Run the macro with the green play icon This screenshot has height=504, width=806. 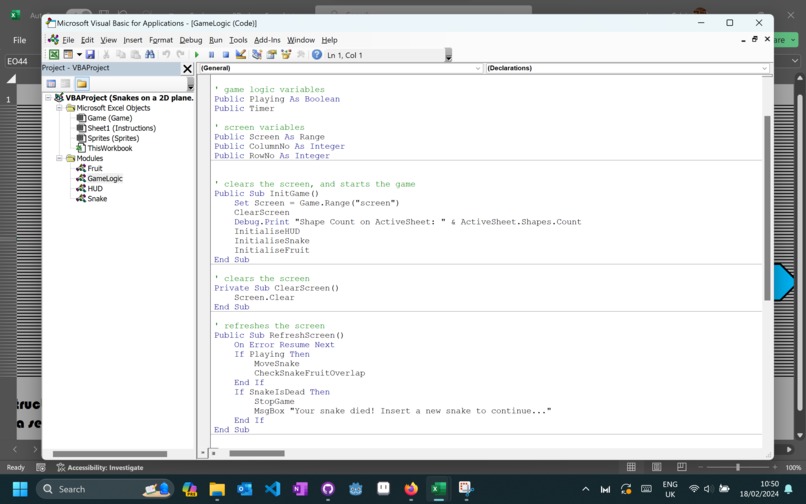tap(196, 55)
